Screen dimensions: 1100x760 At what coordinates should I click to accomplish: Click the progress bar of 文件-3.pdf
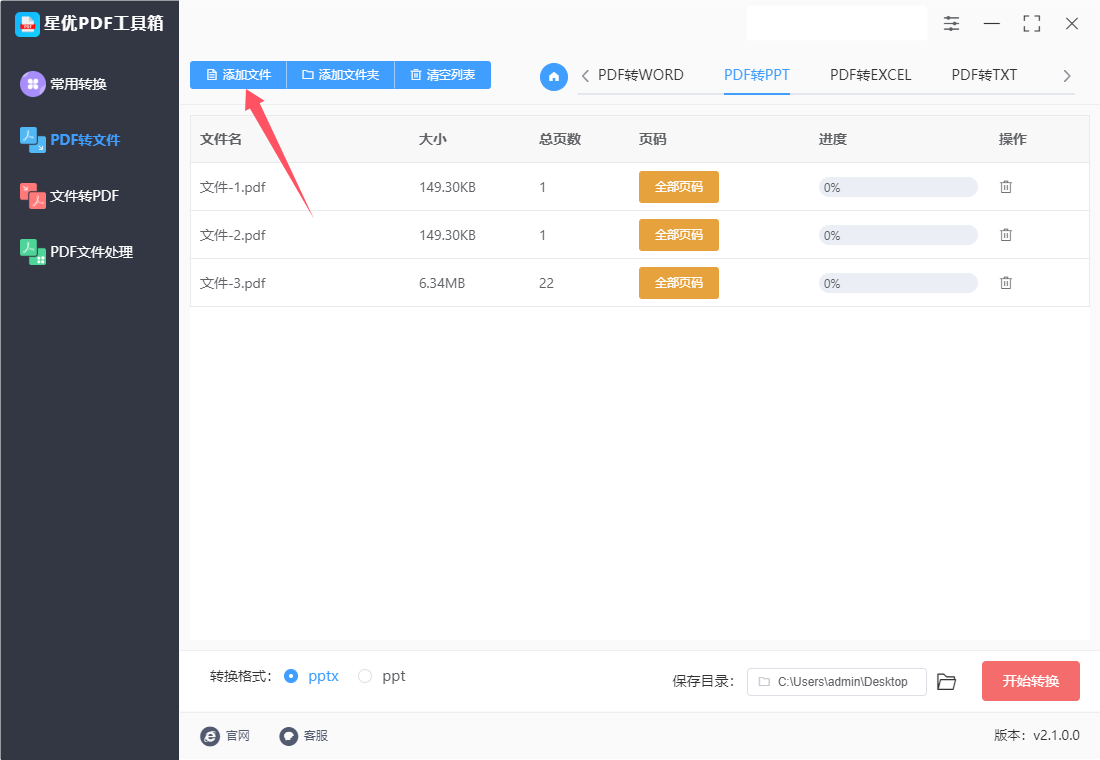pyautogui.click(x=898, y=284)
